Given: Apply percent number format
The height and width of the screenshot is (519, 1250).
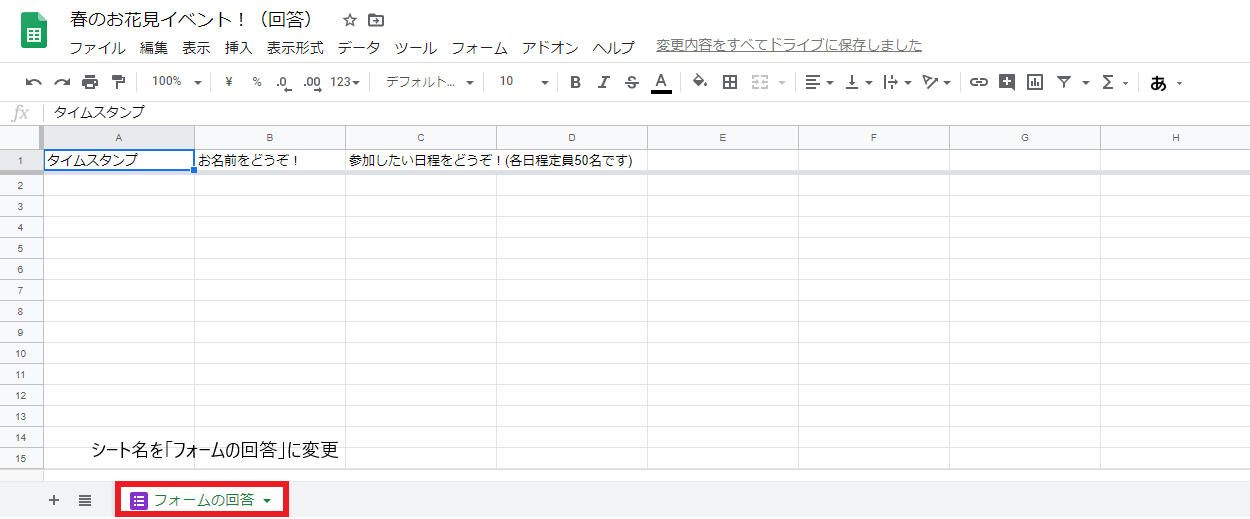Looking at the screenshot, I should tap(257, 82).
